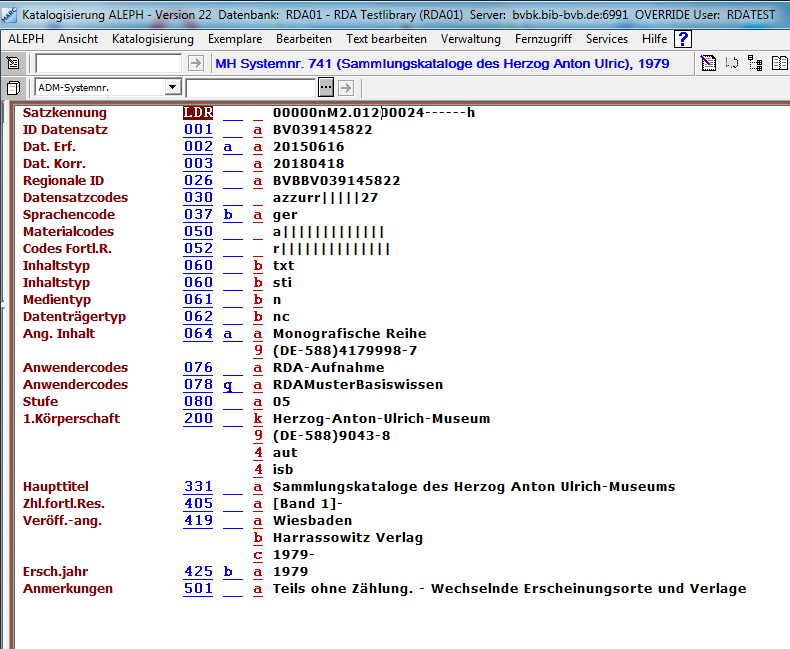Viewport: 790px width, 649px height.
Task: Click field tag 200 for 1.Körperschaft
Action: (x=198, y=419)
